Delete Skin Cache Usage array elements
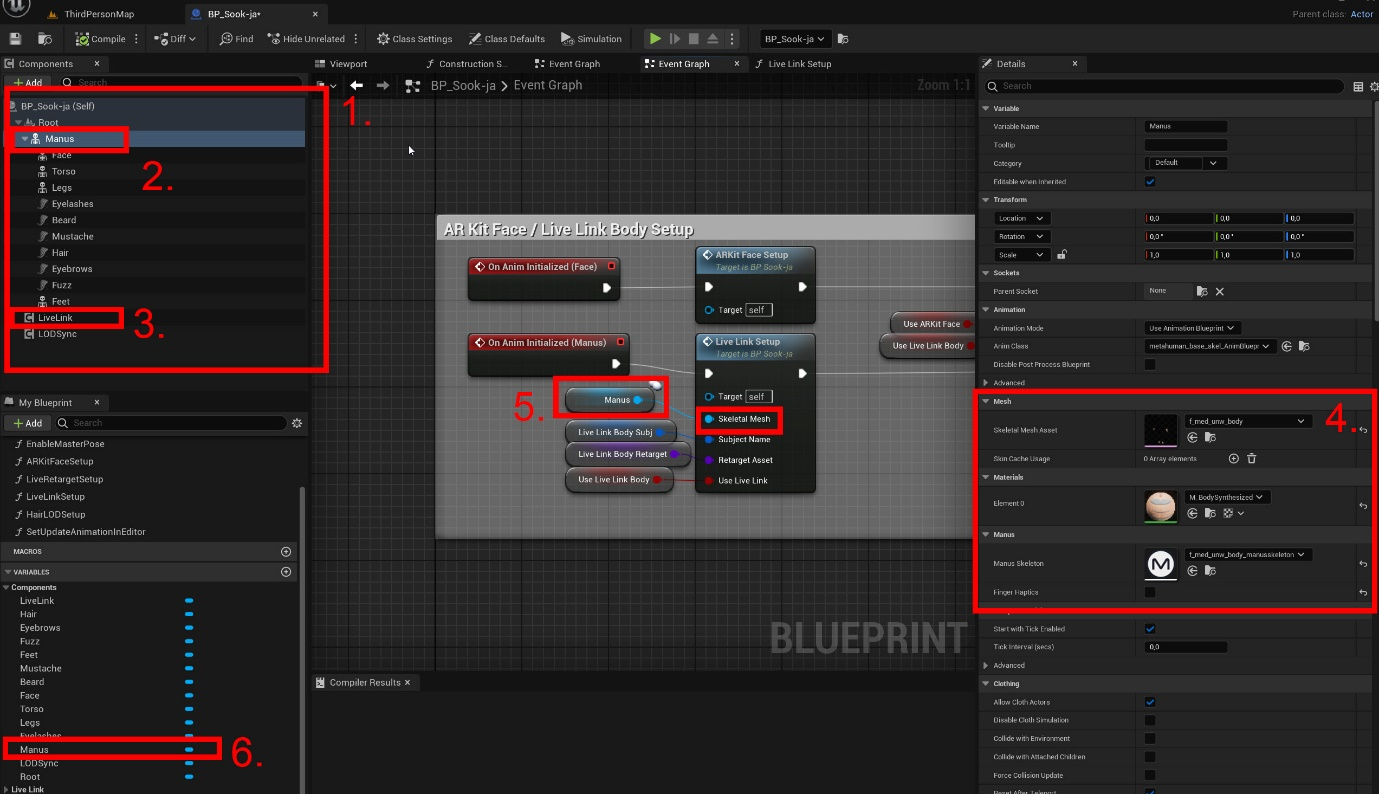The image size is (1379, 794). [1251, 459]
